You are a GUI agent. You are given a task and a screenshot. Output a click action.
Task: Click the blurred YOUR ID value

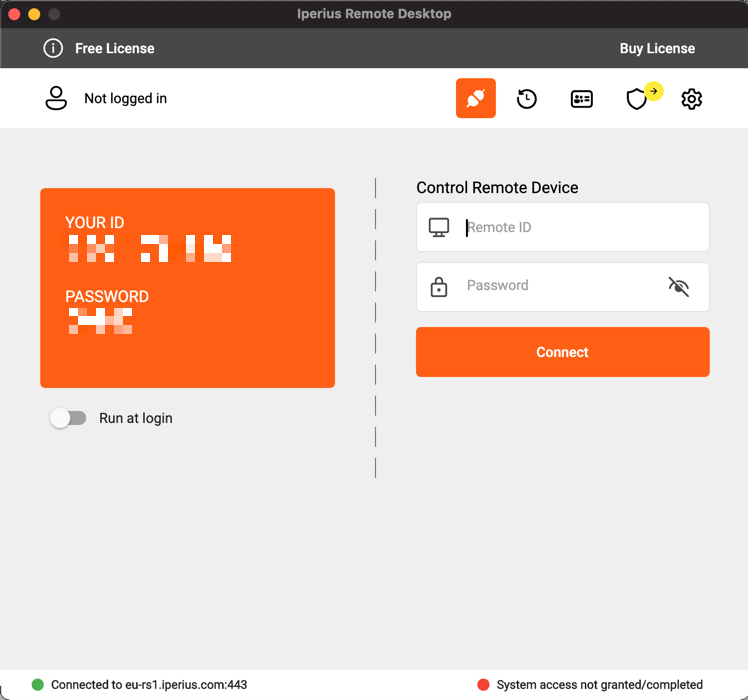pos(149,248)
